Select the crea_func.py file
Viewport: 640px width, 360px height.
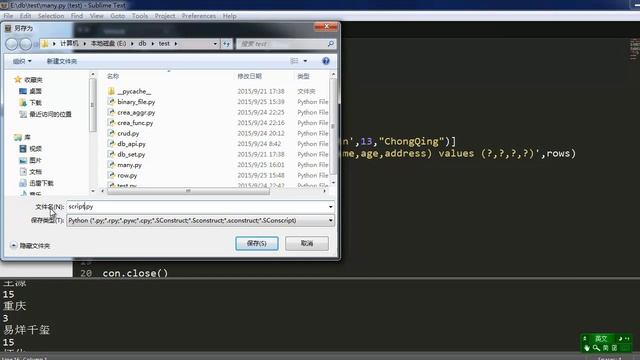point(135,123)
